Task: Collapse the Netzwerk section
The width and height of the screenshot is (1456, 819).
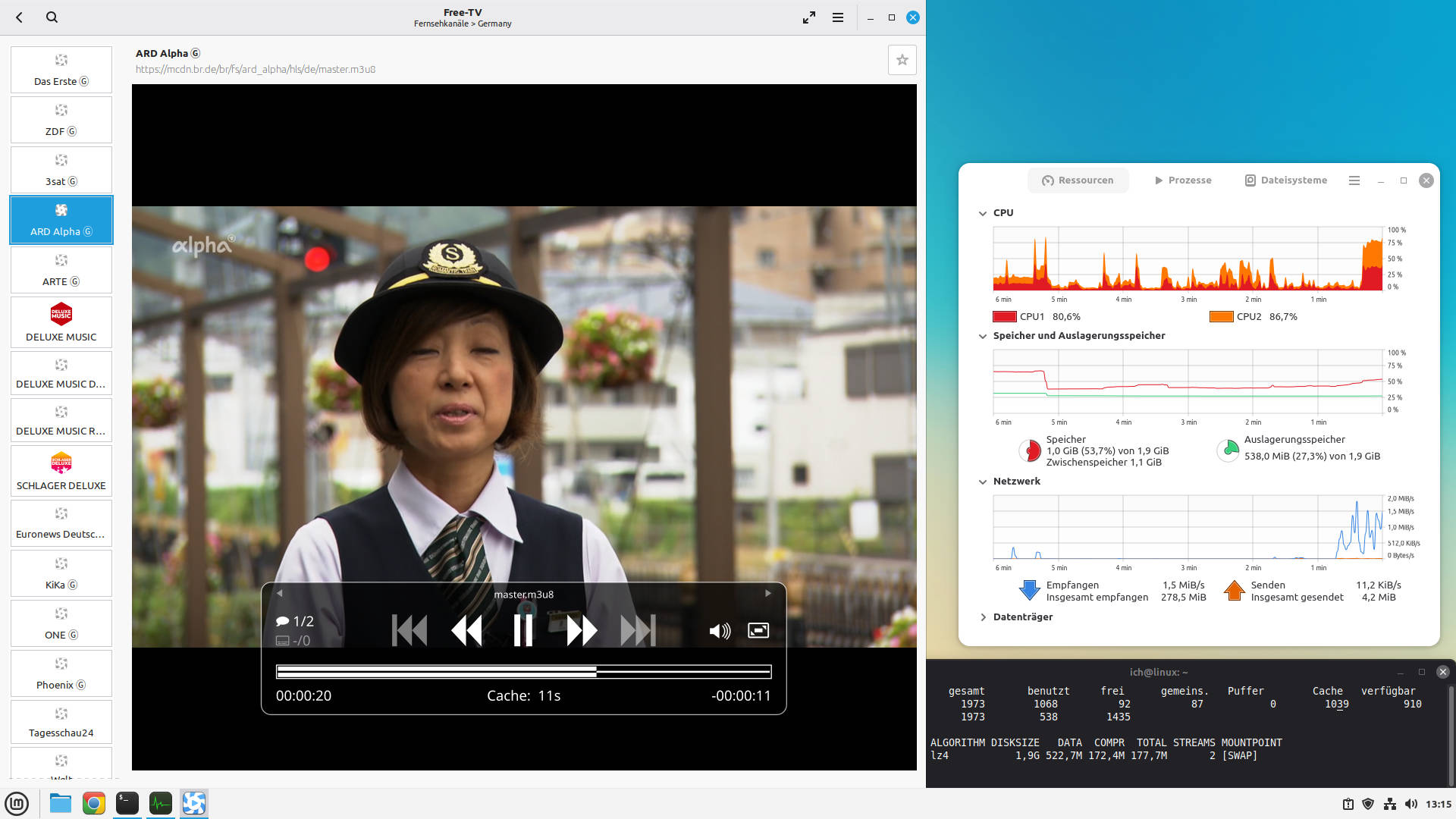Action: pos(983,482)
